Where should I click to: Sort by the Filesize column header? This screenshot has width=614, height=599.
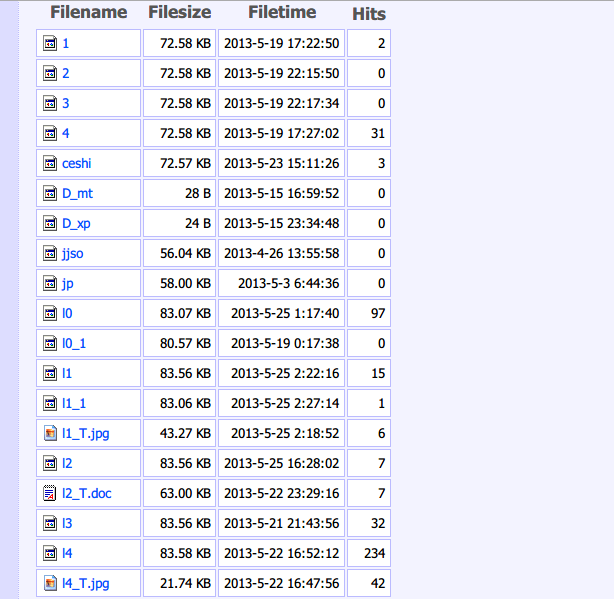pos(179,13)
